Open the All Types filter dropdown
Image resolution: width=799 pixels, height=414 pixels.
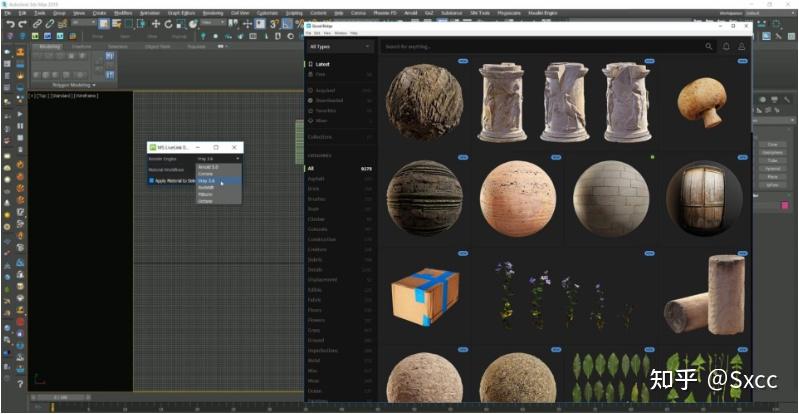tap(340, 46)
